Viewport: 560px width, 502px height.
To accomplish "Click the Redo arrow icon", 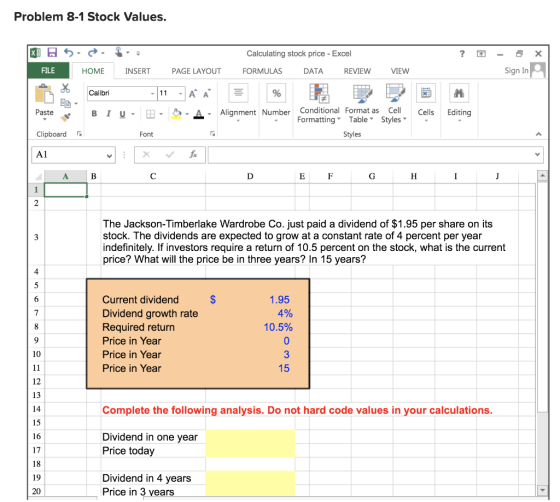I will (92, 53).
